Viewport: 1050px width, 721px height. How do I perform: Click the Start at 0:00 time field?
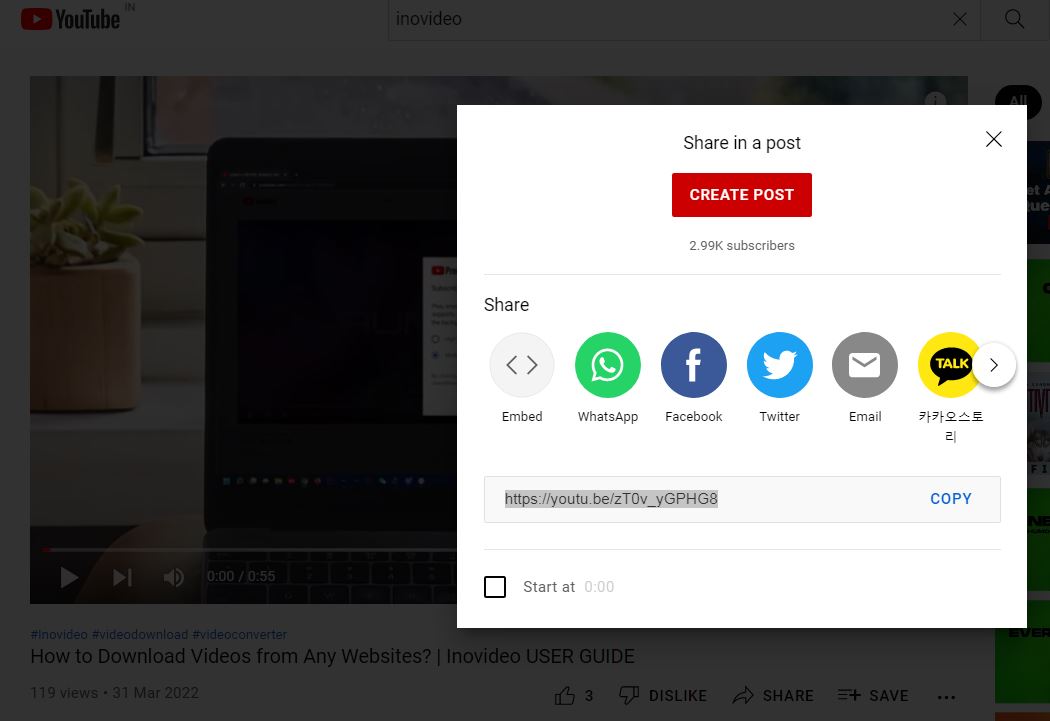pyautogui.click(x=599, y=587)
